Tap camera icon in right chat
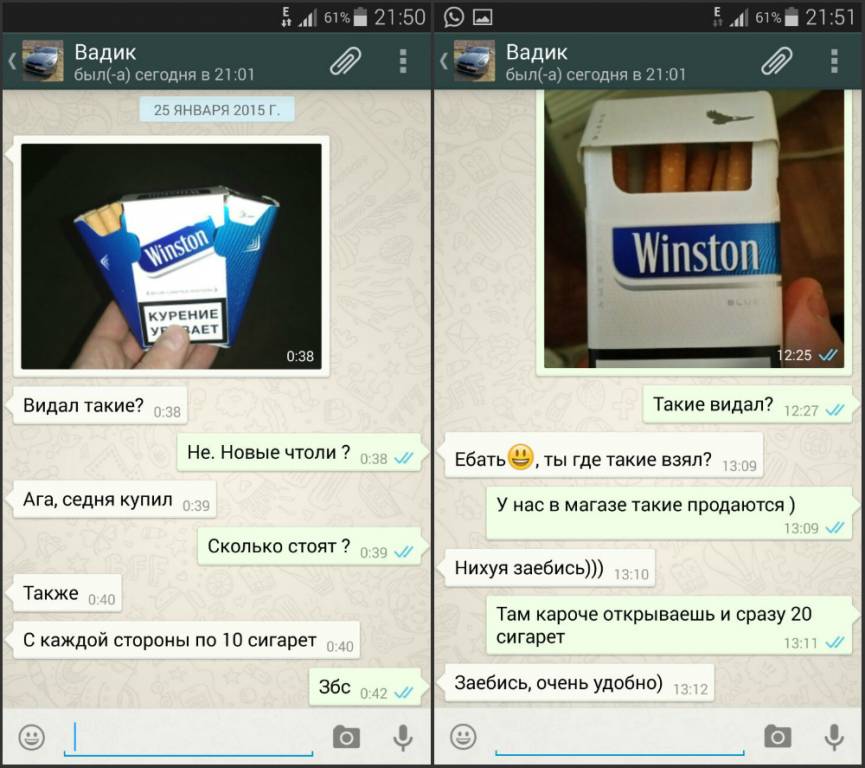This screenshot has width=865, height=768. click(778, 737)
